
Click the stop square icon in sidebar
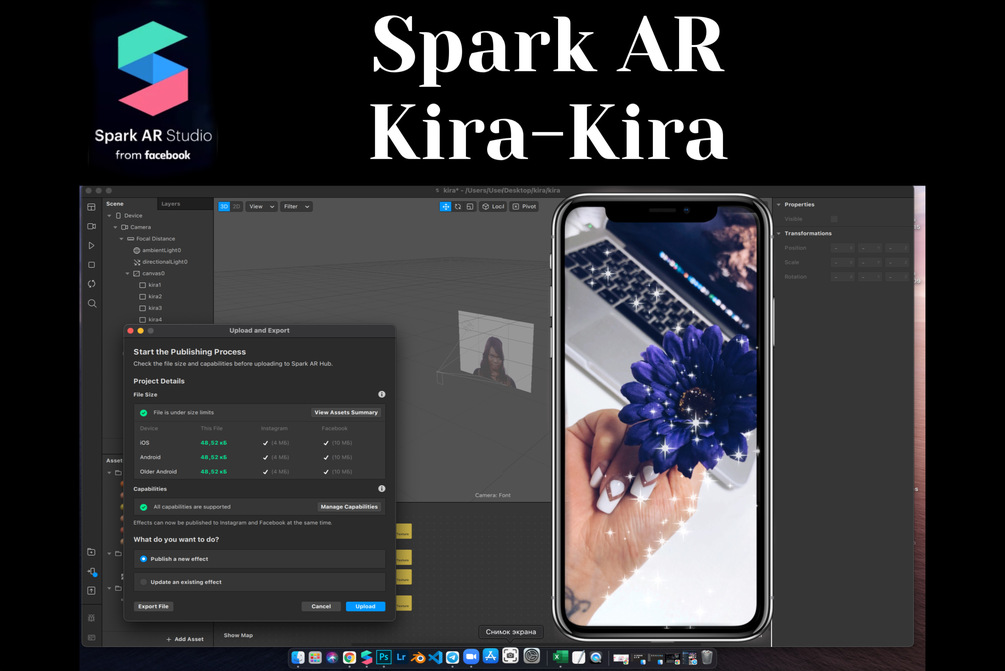pos(92,265)
